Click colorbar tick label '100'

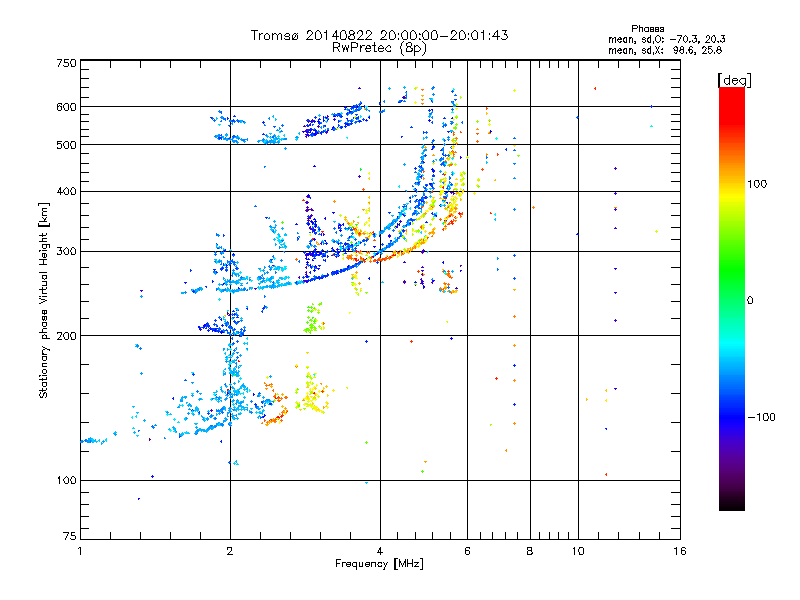757,184
